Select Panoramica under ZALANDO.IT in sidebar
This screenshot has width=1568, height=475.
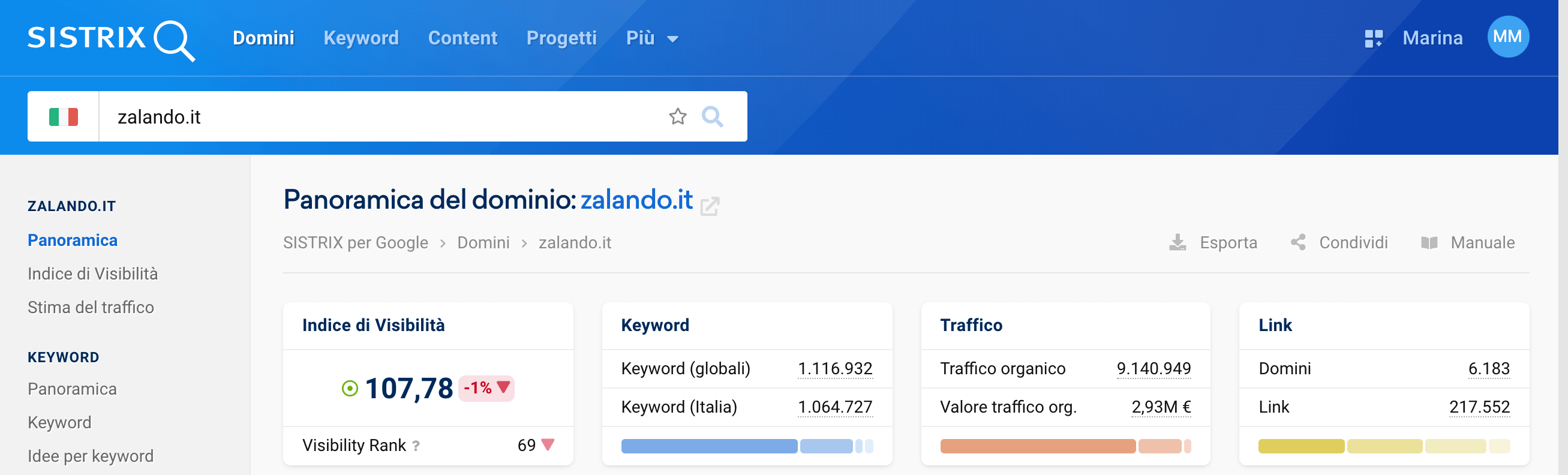point(73,240)
